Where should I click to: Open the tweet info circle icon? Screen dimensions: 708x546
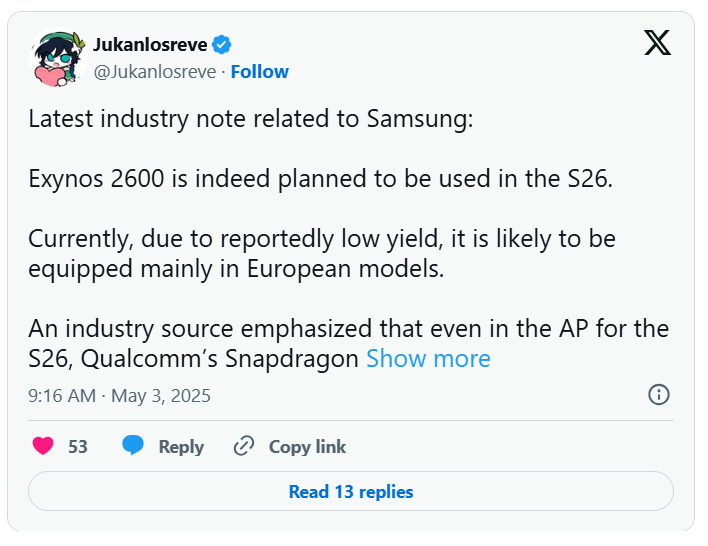pos(659,395)
